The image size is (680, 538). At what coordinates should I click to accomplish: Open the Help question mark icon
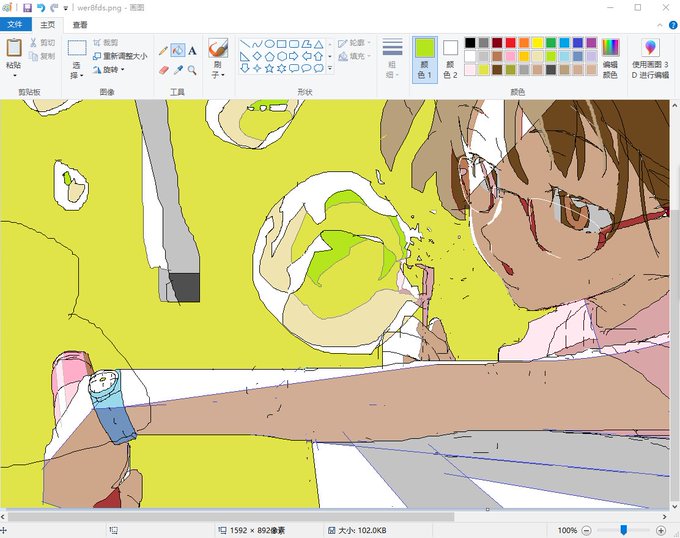tap(673, 25)
